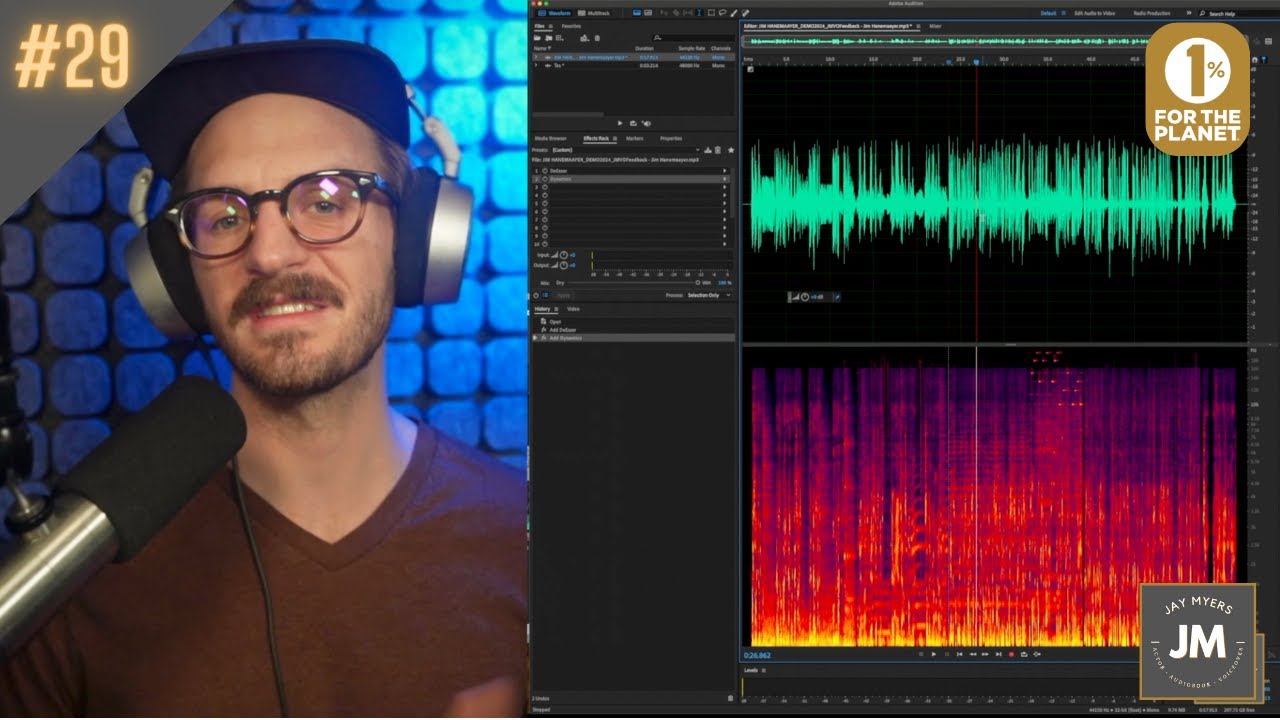Toggle power for the Dynamics effect
Viewport: 1280px width, 720px height.
click(545, 179)
